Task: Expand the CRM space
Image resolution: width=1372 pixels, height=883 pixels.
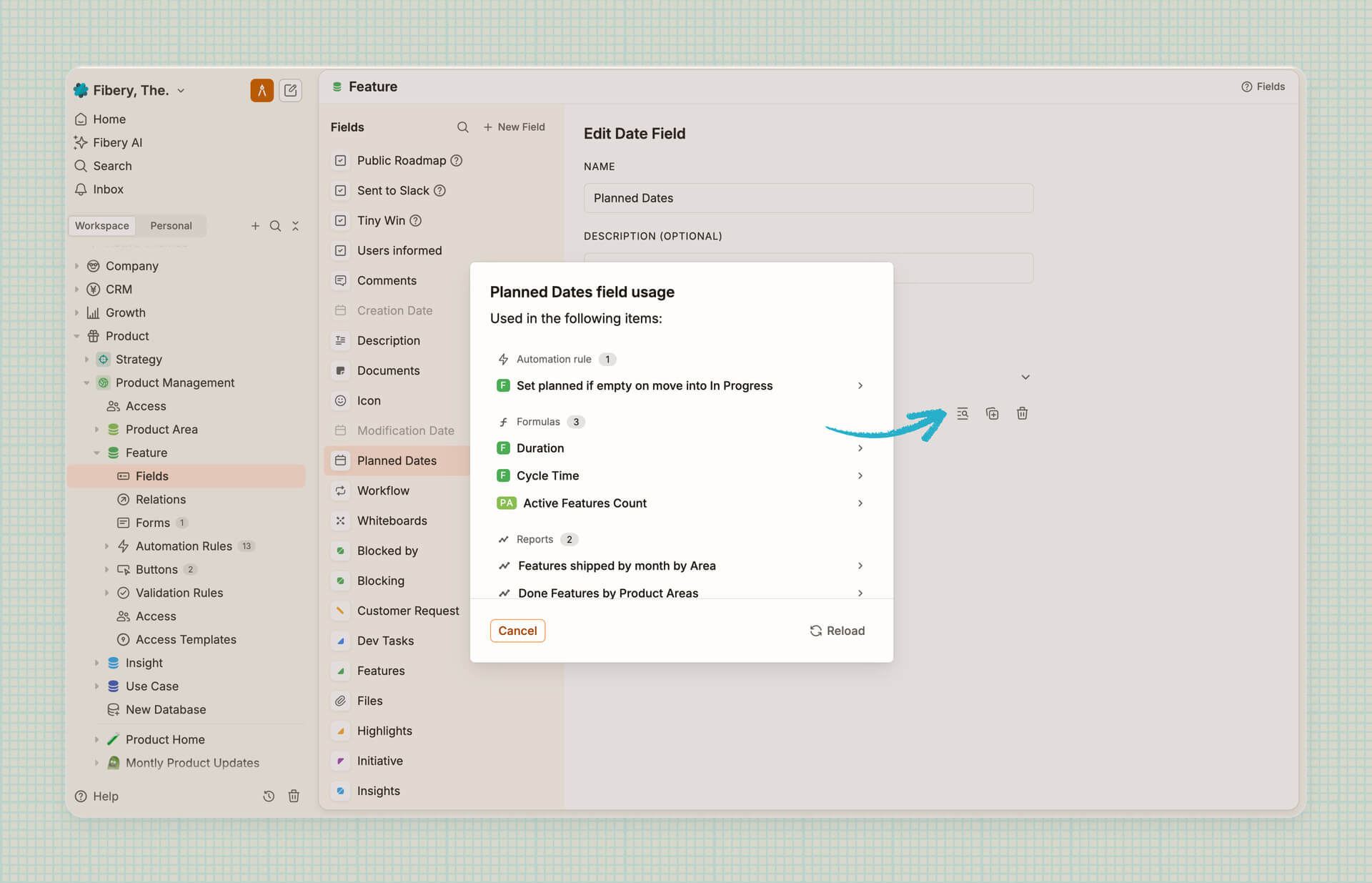Action: coord(76,290)
